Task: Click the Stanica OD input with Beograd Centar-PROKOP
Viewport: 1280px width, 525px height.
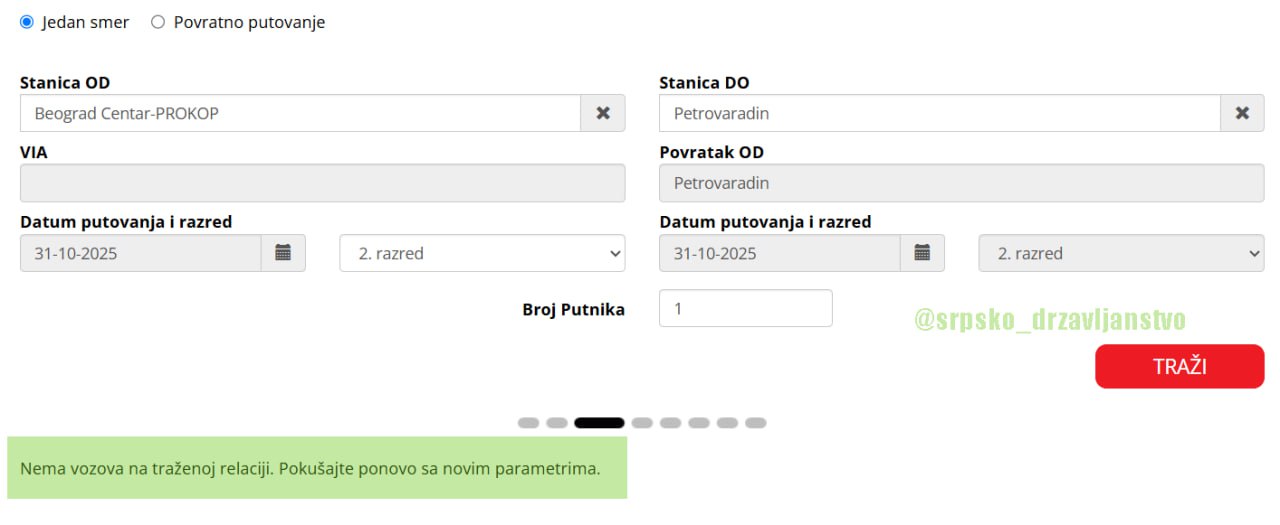Action: tap(300, 113)
